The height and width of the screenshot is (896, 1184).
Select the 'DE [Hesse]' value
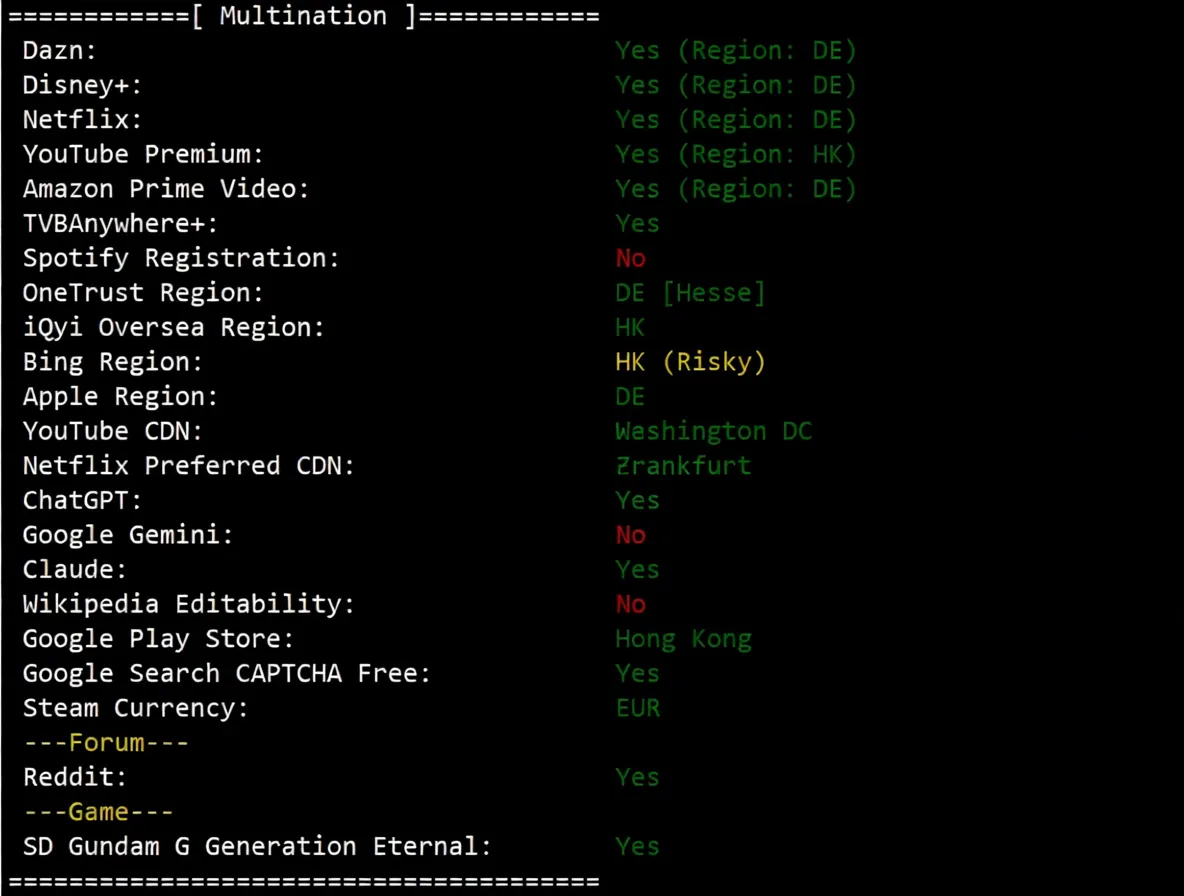coord(690,293)
